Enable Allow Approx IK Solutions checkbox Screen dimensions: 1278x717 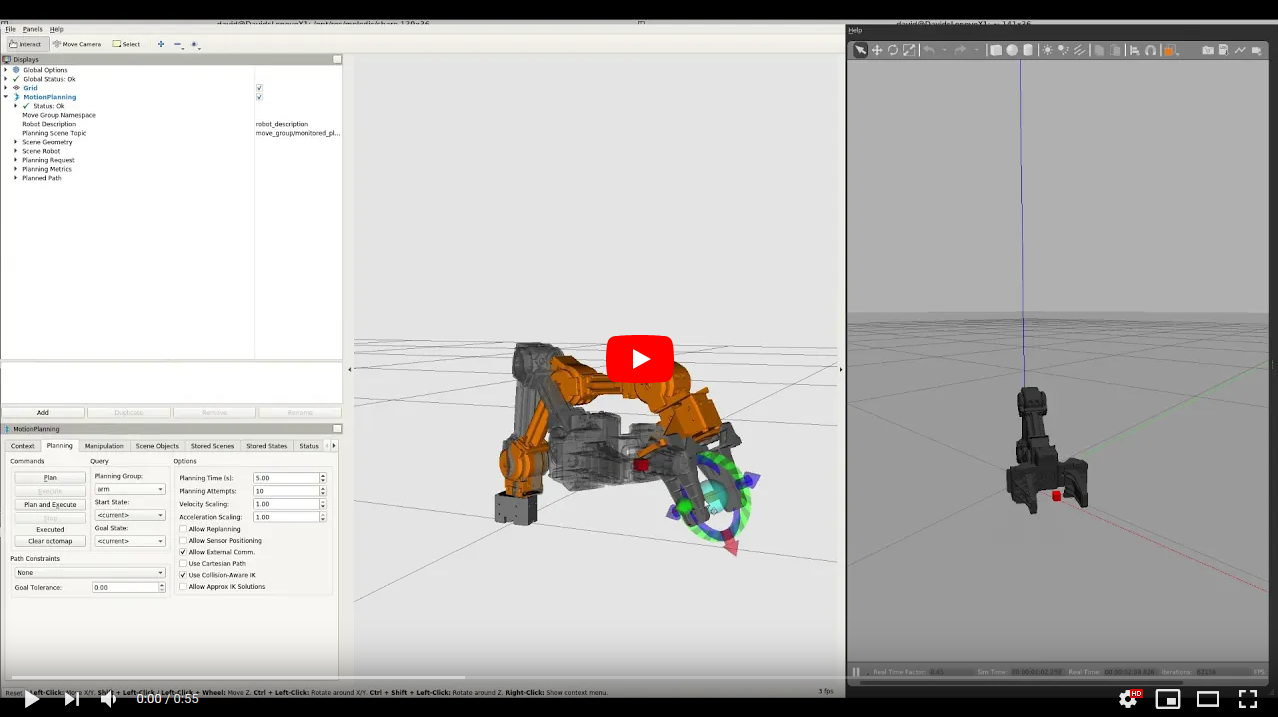pos(183,587)
